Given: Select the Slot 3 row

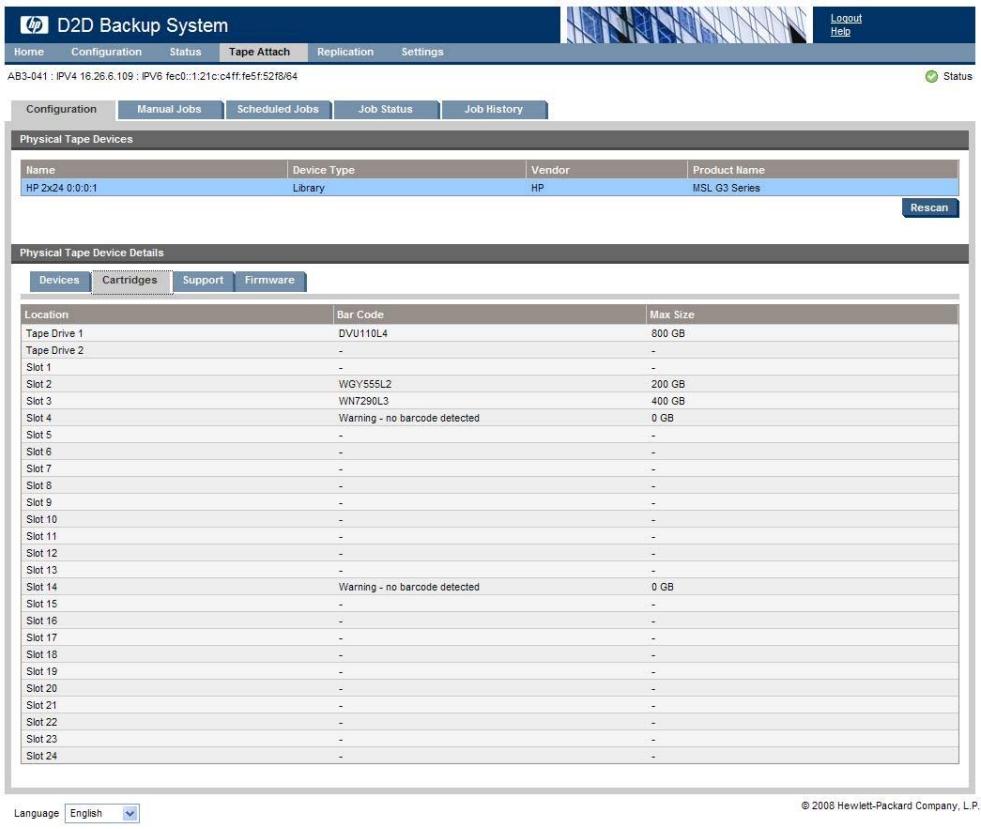Looking at the screenshot, I should (489, 401).
